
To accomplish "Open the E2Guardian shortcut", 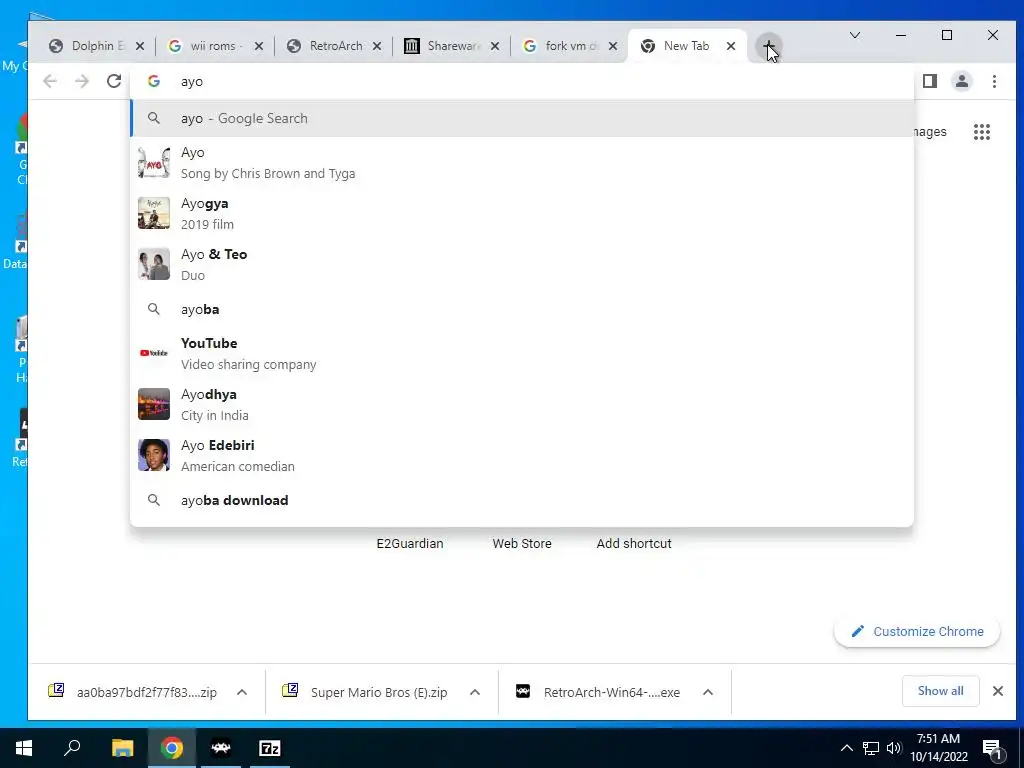I will 409,543.
